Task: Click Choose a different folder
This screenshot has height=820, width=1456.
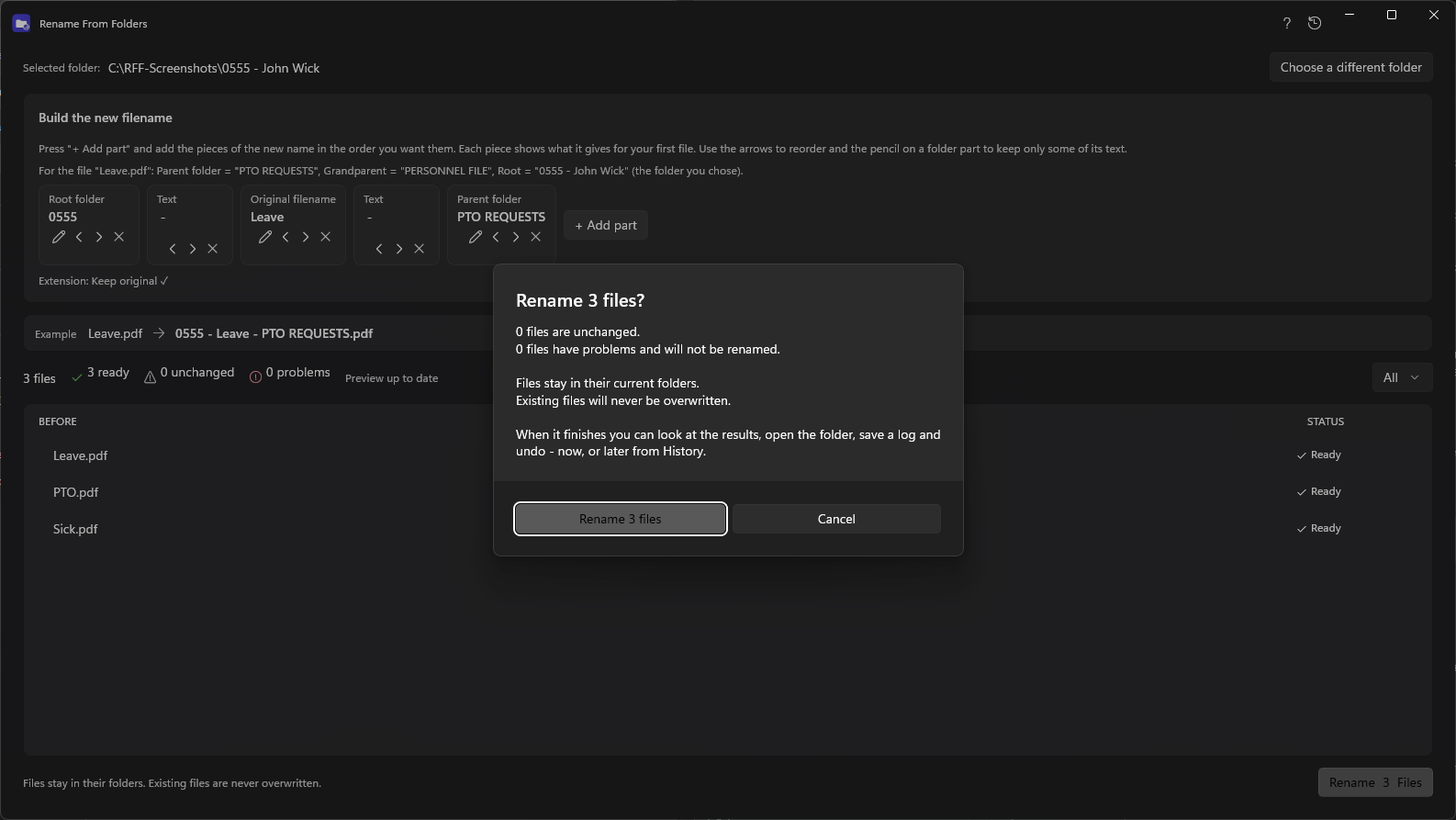Action: 1350,67
